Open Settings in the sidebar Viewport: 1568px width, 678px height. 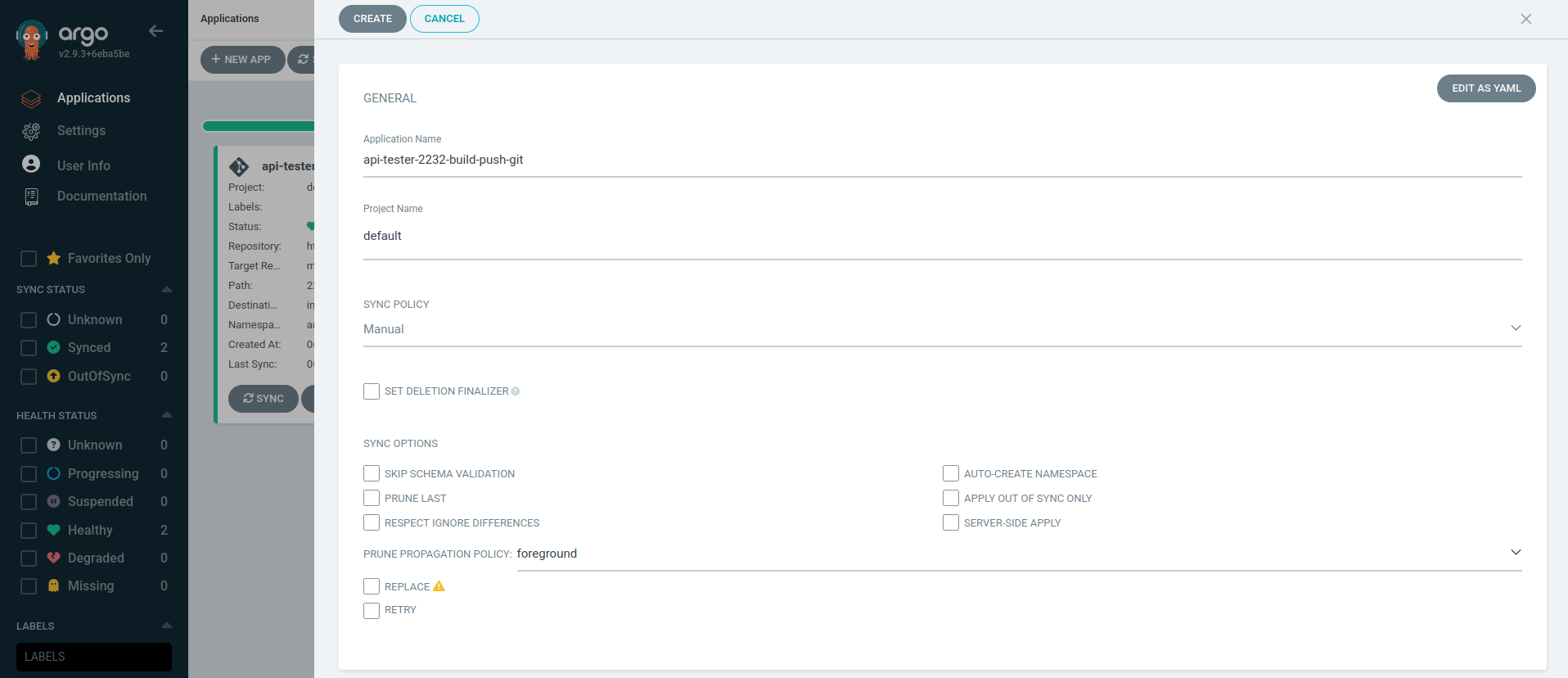coord(81,131)
